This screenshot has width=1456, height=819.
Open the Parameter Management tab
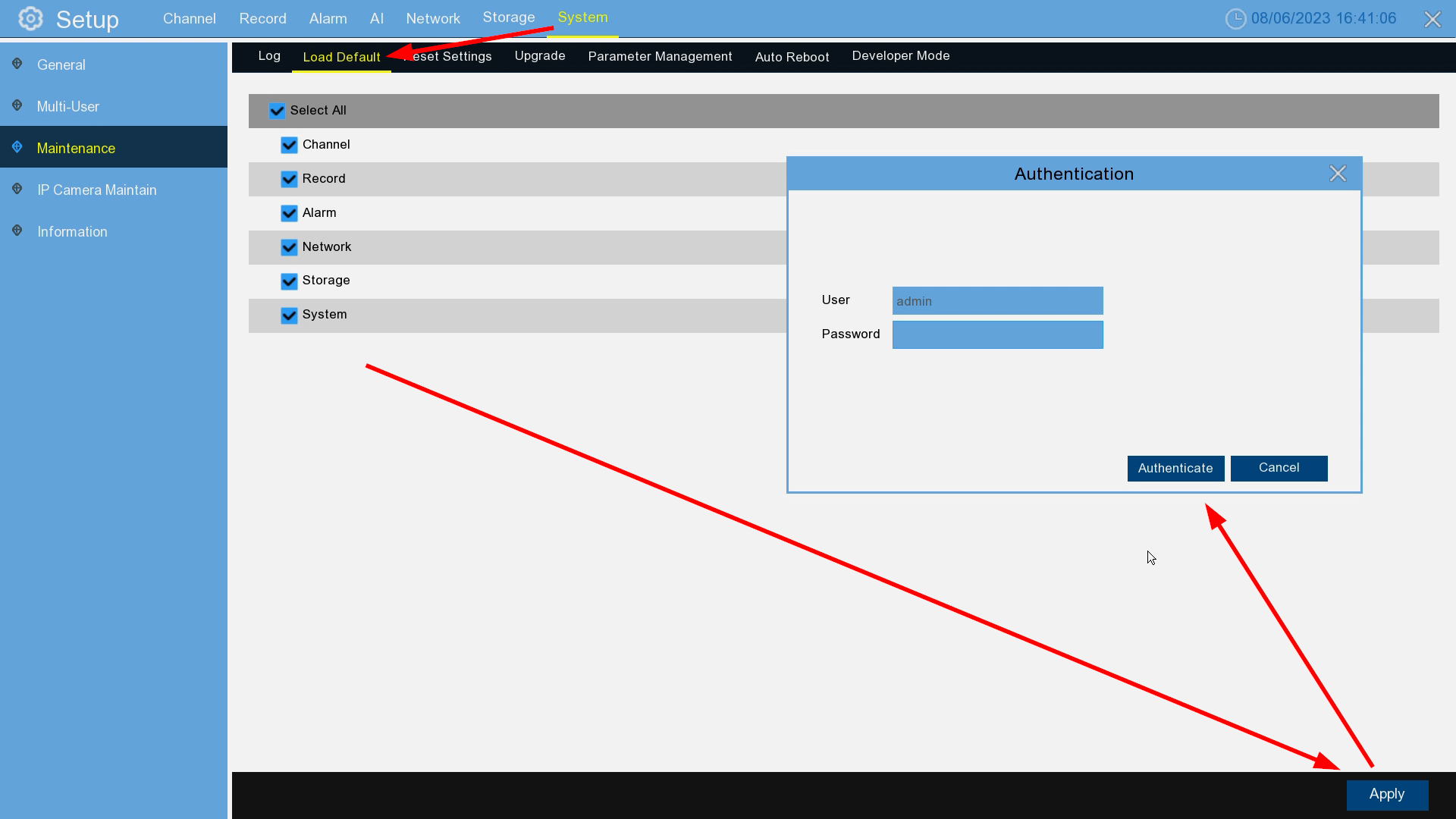click(660, 56)
